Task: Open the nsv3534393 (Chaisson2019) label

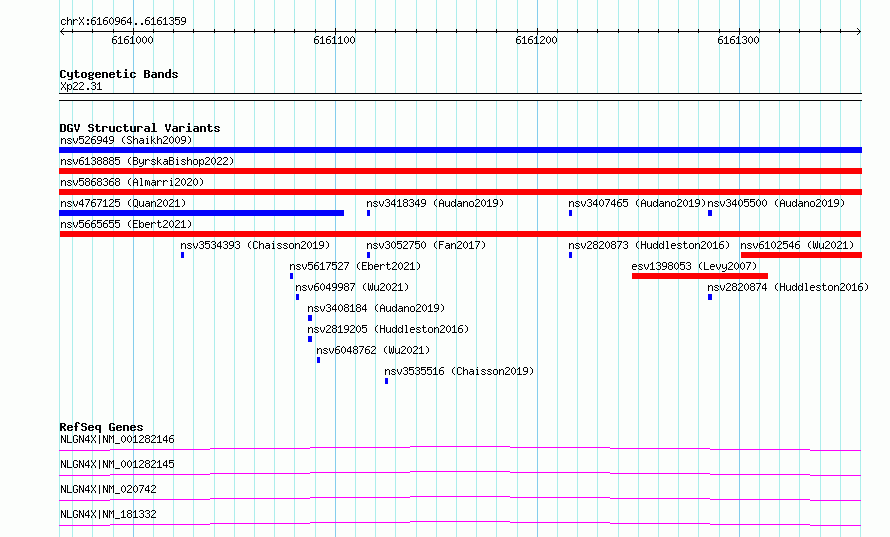Action: click(255, 245)
